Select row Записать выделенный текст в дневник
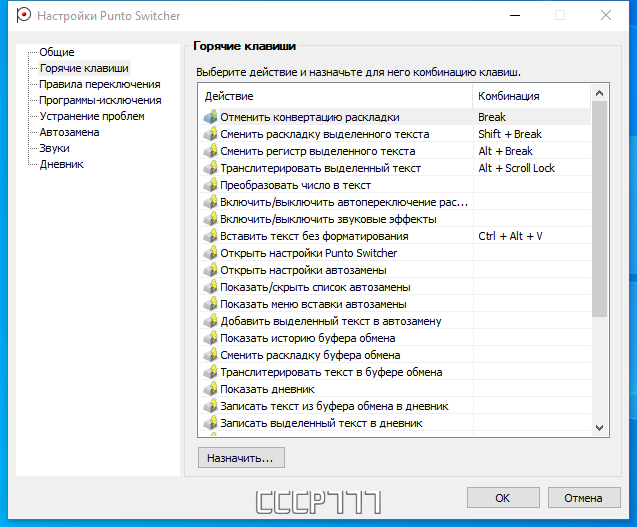This screenshot has width=637, height=527. 395,423
